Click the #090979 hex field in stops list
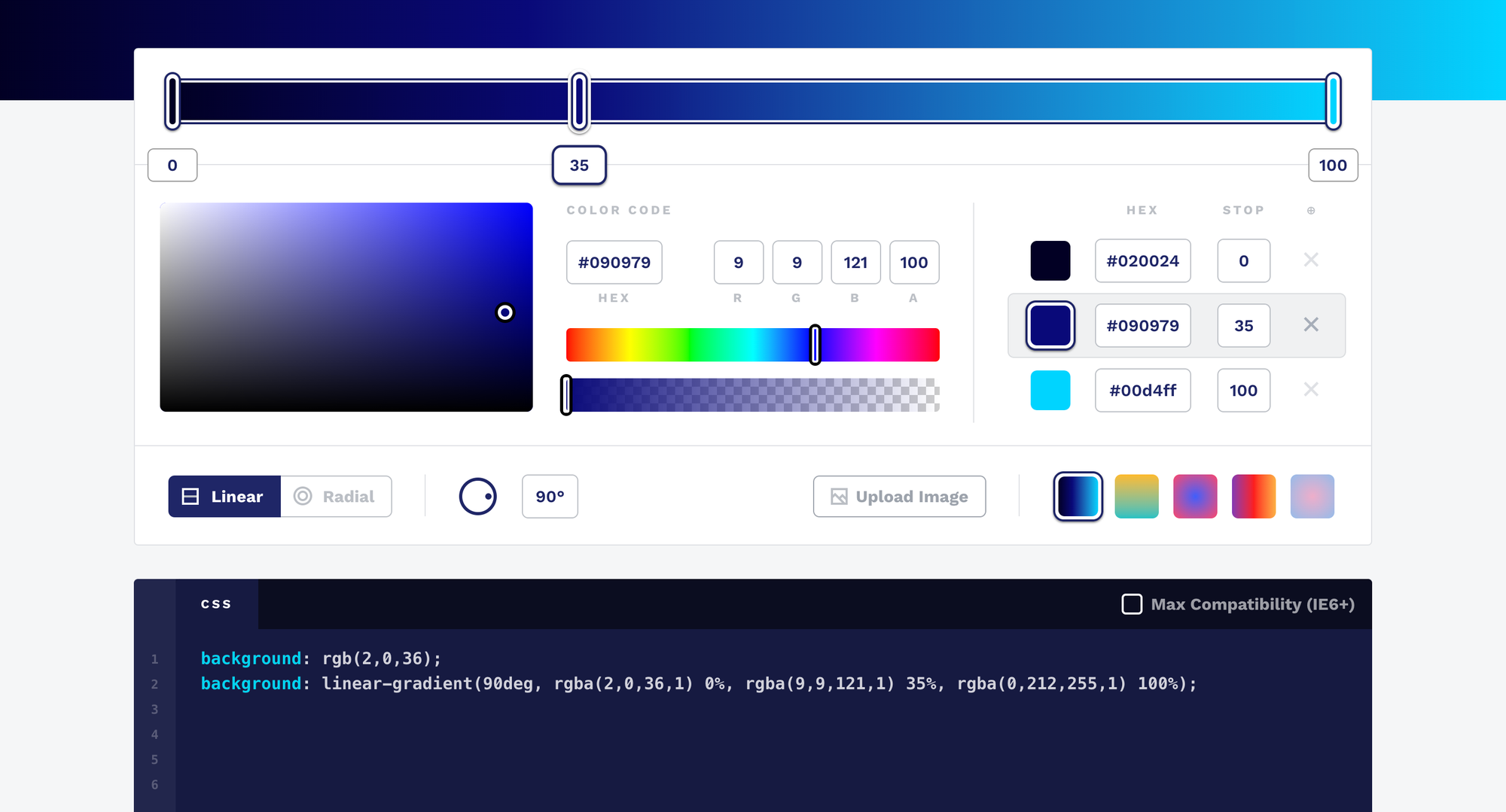Screen dimensions: 1506x812 (x=1143, y=326)
